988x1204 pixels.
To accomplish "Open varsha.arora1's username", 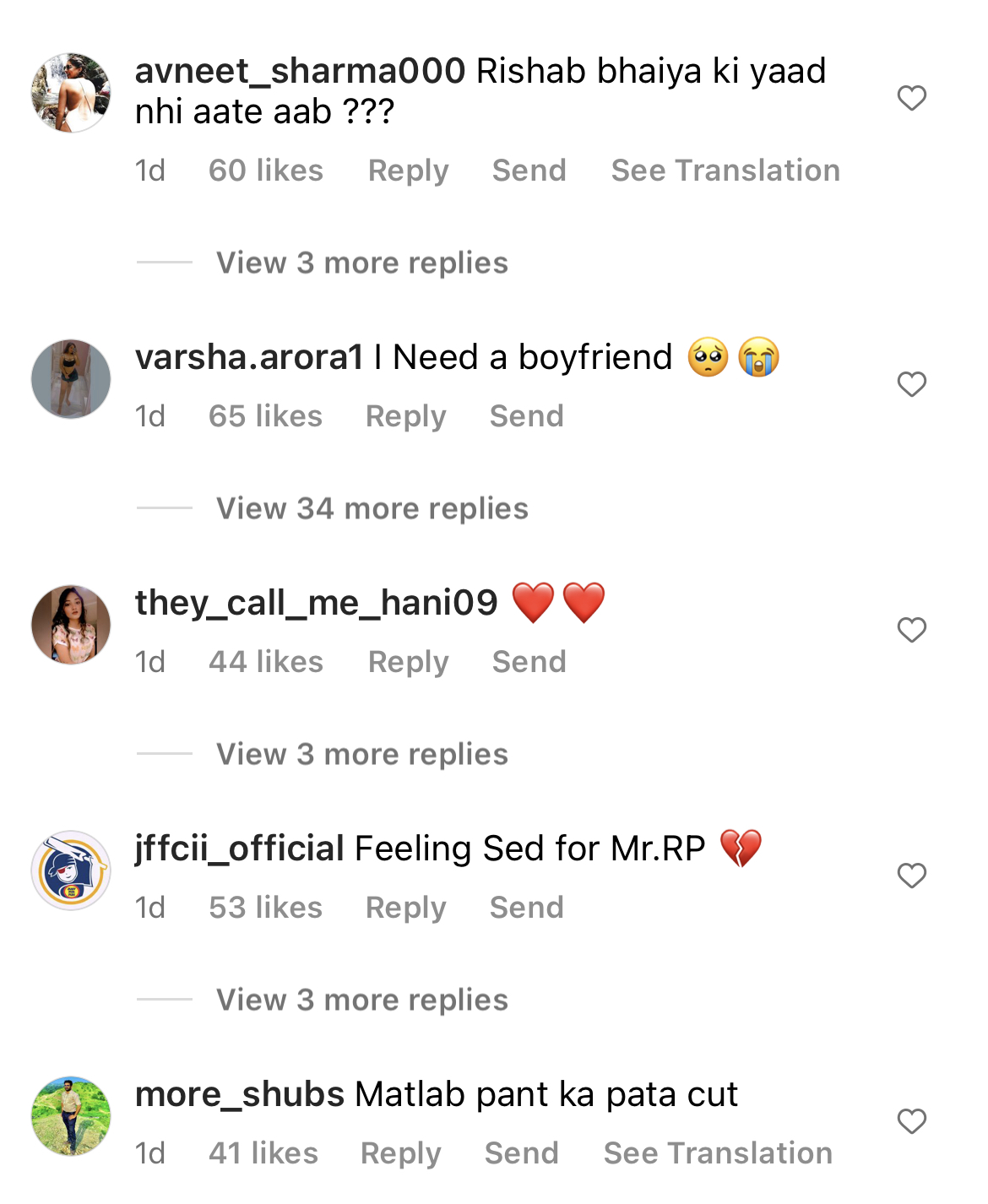I will point(249,356).
